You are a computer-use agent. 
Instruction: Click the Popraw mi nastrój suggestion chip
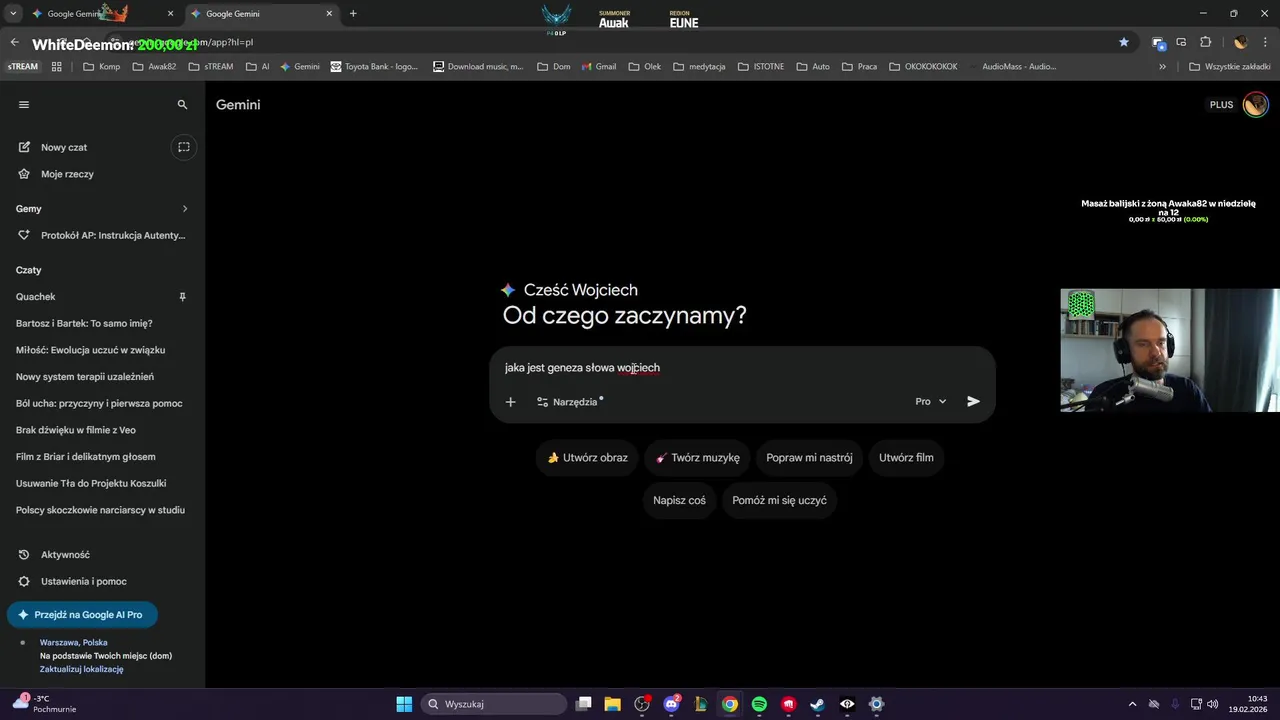pyautogui.click(x=809, y=458)
